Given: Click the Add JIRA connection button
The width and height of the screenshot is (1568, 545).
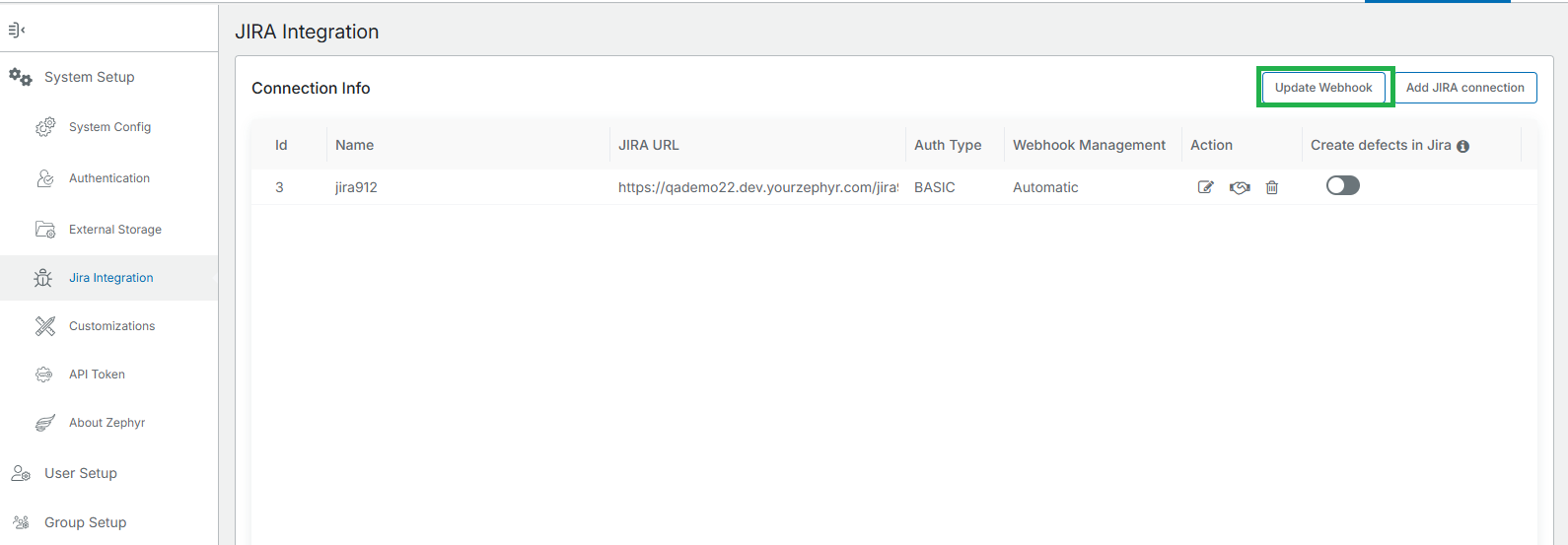Looking at the screenshot, I should 1464,88.
